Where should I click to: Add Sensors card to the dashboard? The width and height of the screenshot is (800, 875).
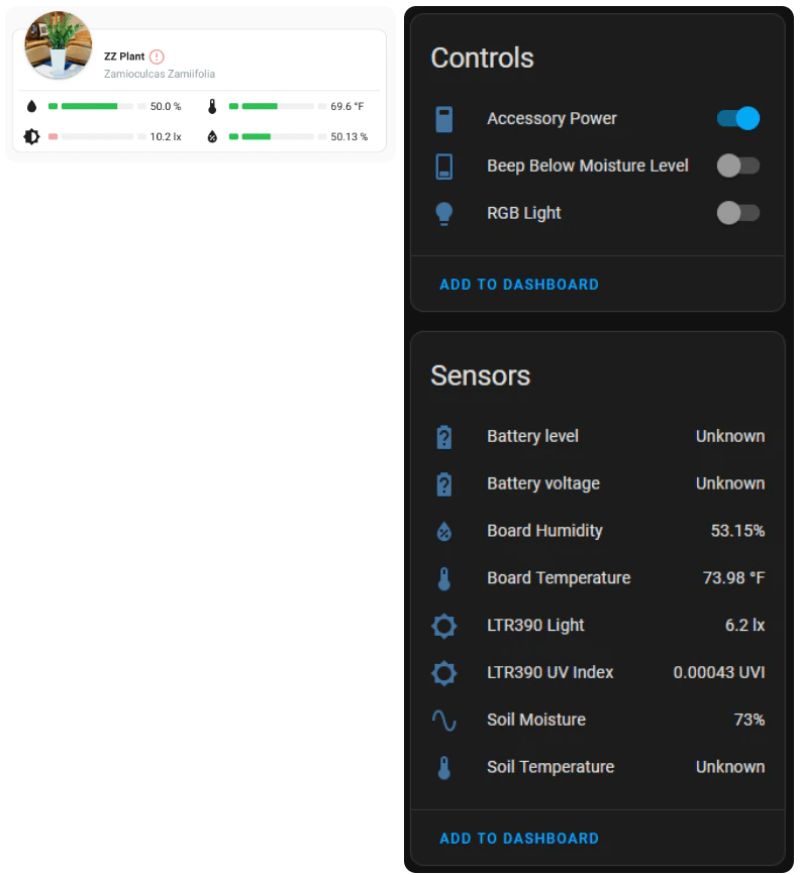519,839
